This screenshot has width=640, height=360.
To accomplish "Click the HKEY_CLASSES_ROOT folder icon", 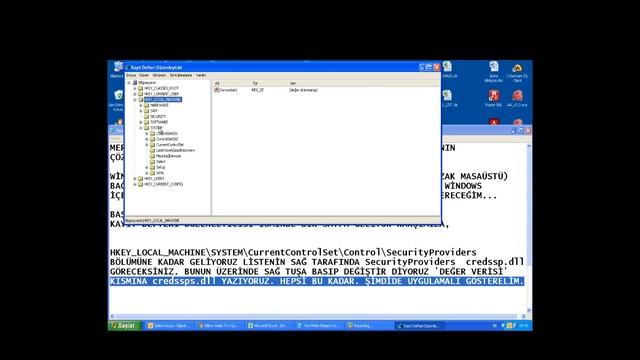I will point(140,89).
